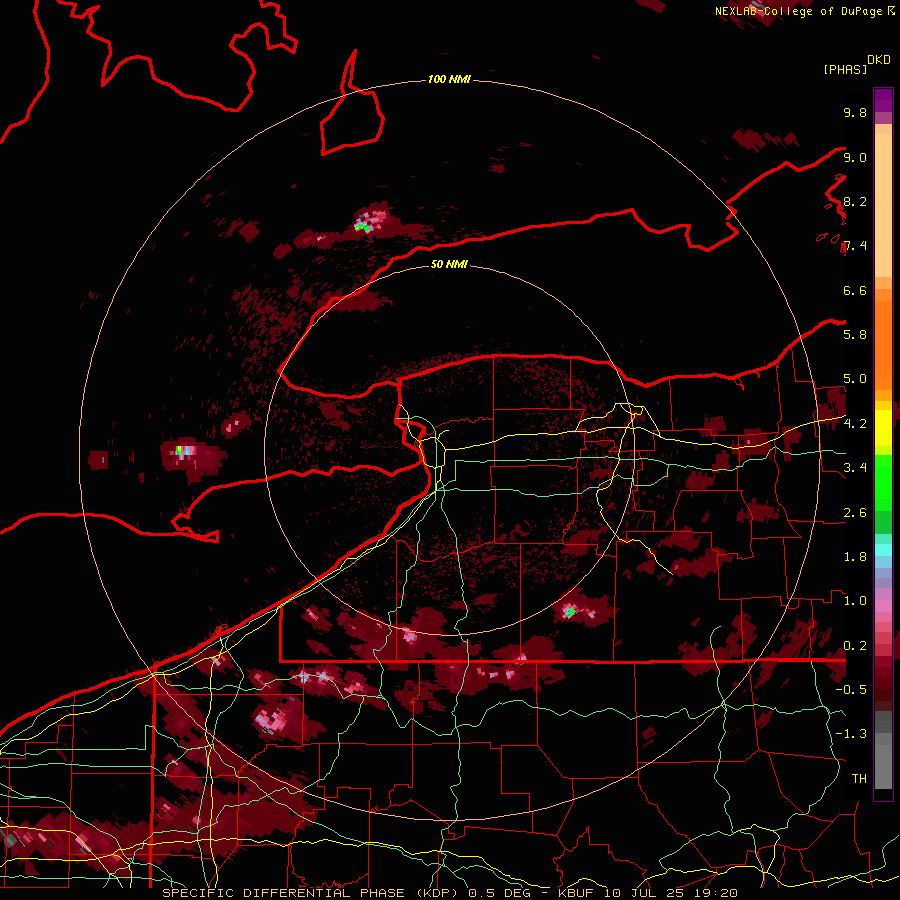Select the 1.0 value on the legend
The image size is (900, 900).
coord(855,600)
